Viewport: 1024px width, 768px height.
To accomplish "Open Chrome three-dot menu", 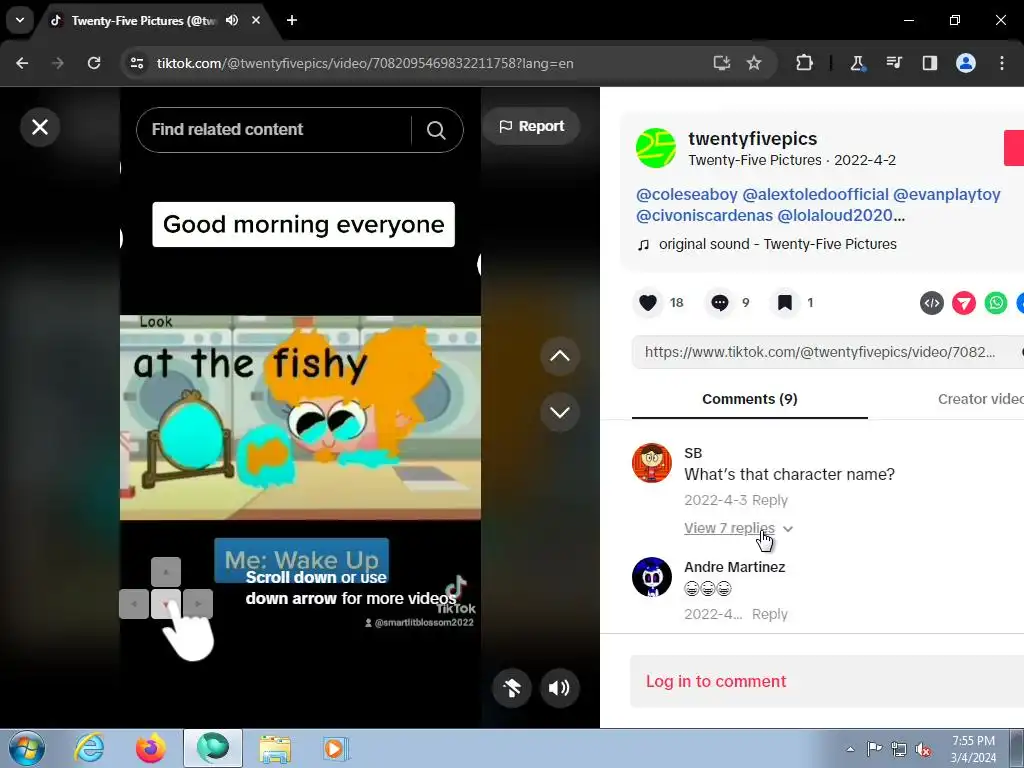I will click(x=1002, y=63).
